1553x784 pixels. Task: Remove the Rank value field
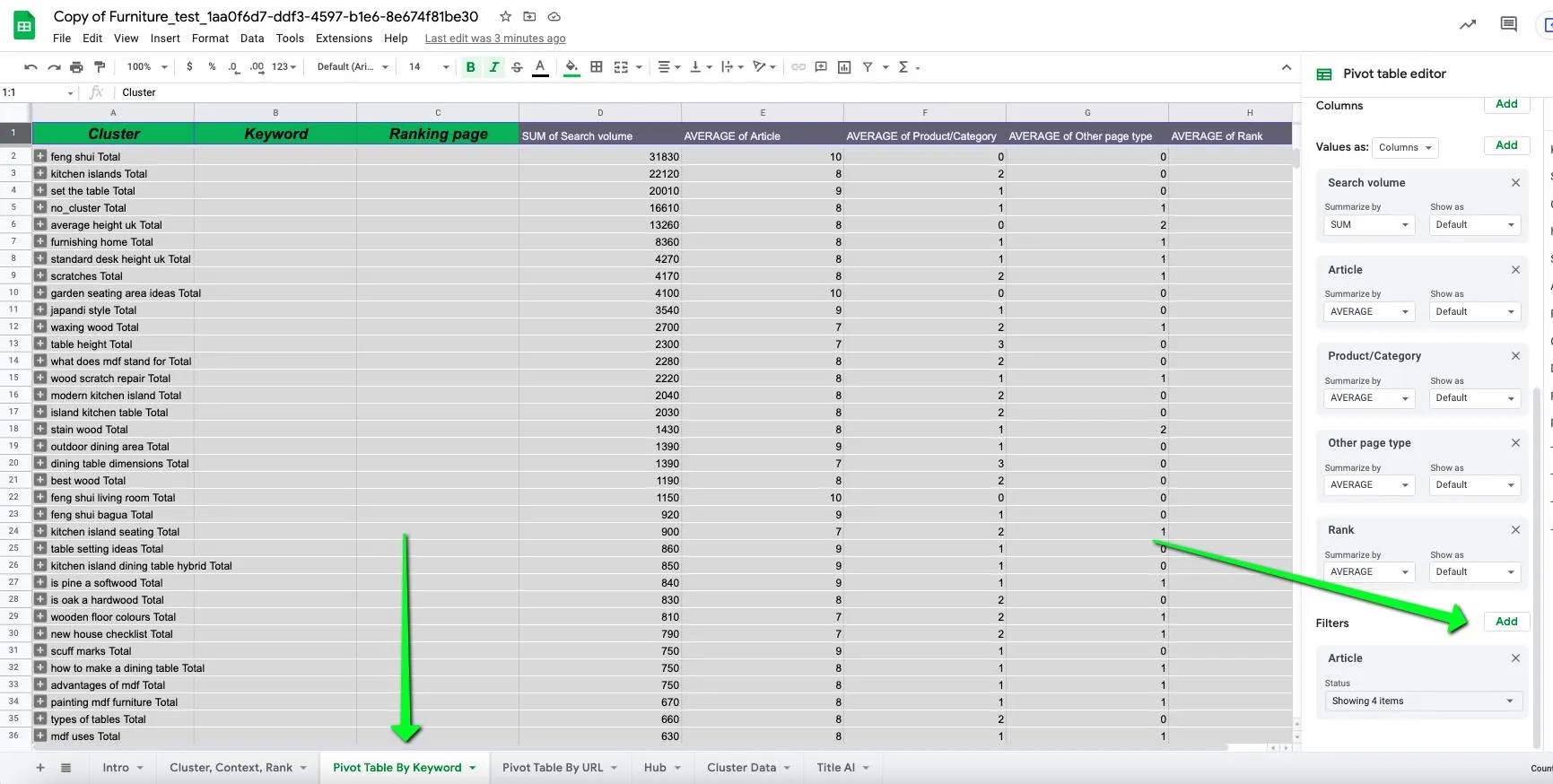1515,530
